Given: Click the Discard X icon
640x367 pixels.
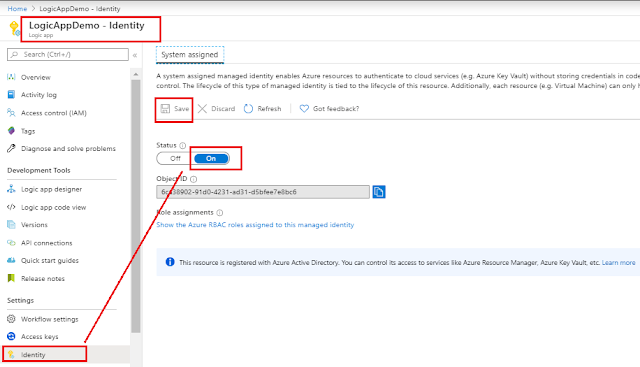Looking at the screenshot, I should tap(202, 109).
